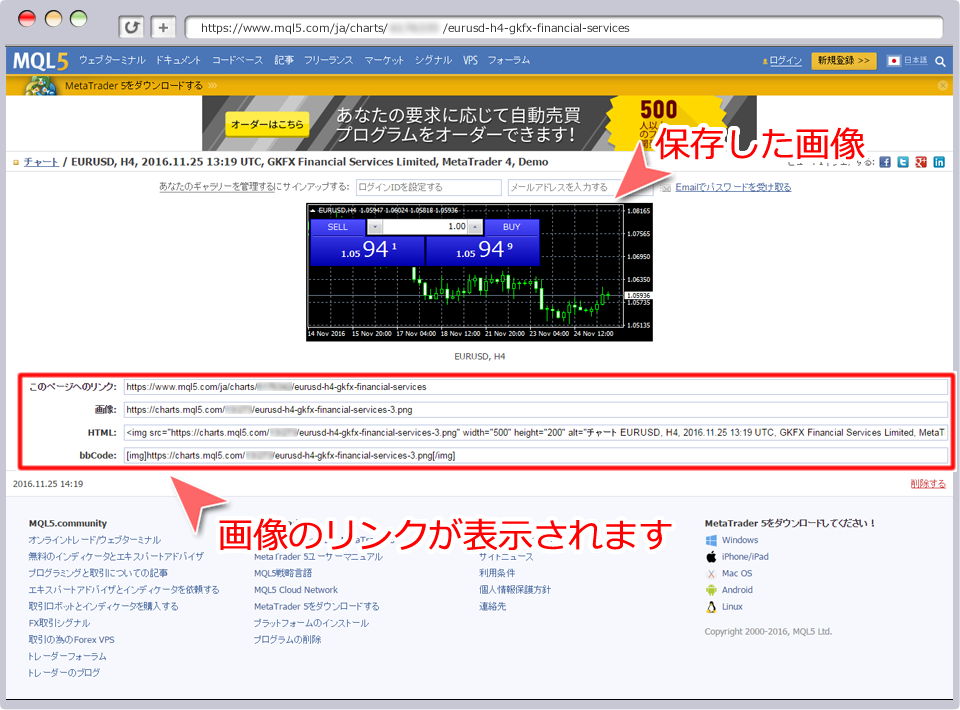Share chart on Google Plus
Screen dimensions: 960x710
[921, 162]
